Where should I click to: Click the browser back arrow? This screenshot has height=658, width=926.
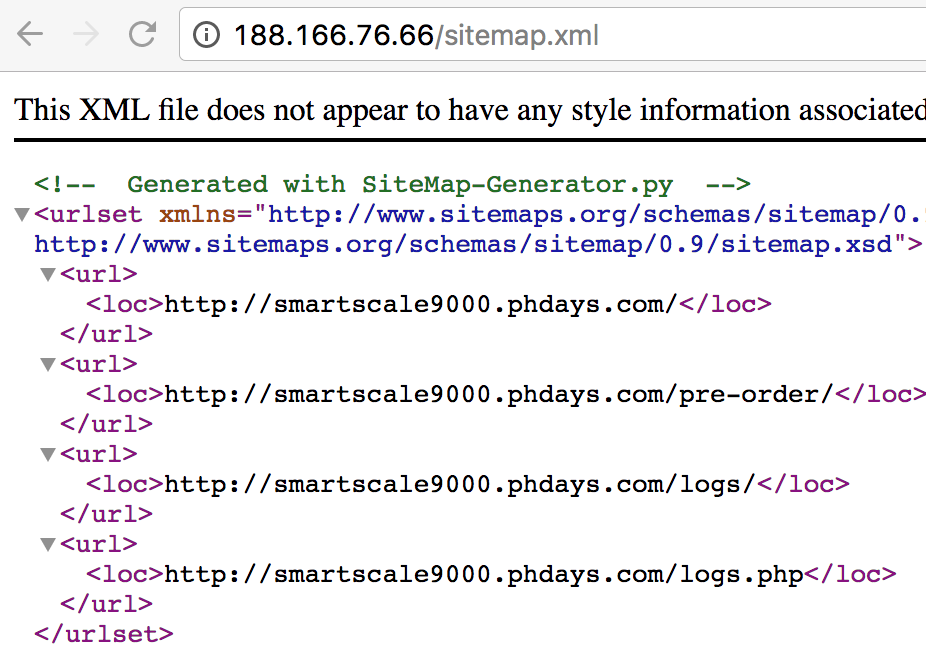click(x=31, y=35)
